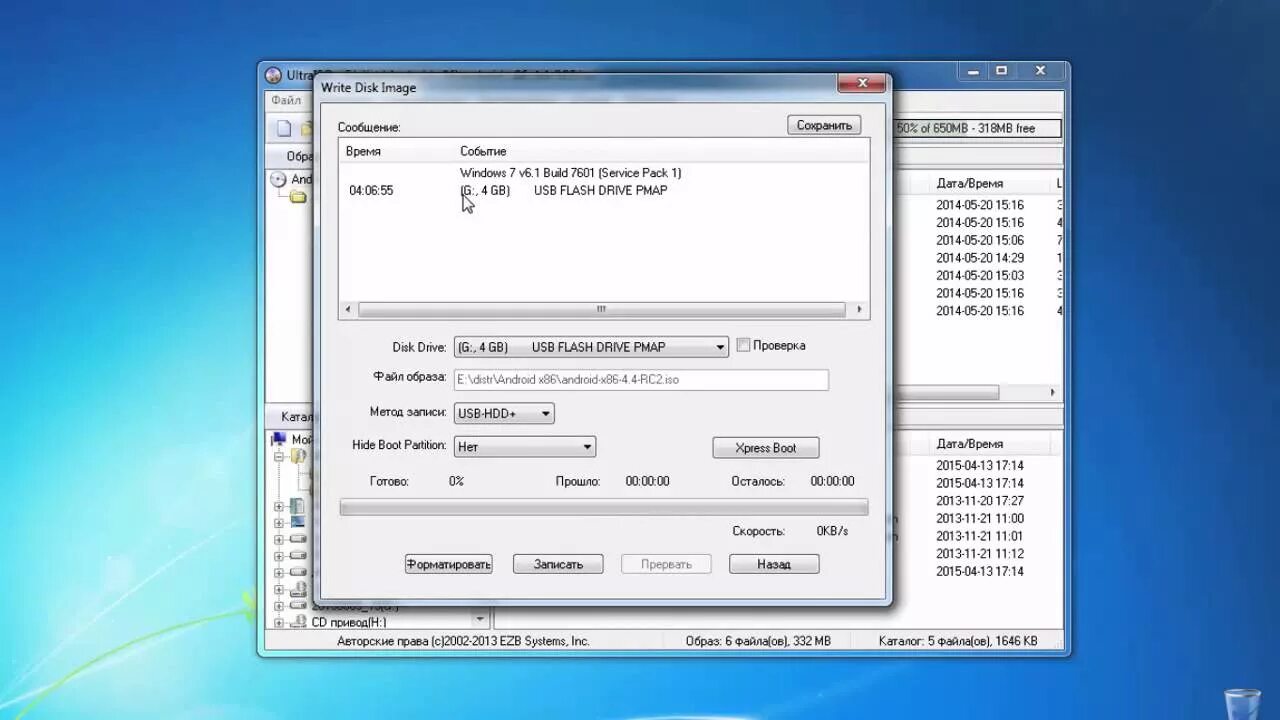
Task: Click the Образ: 6 файла(ов), 332 MB status
Action: tap(759, 641)
